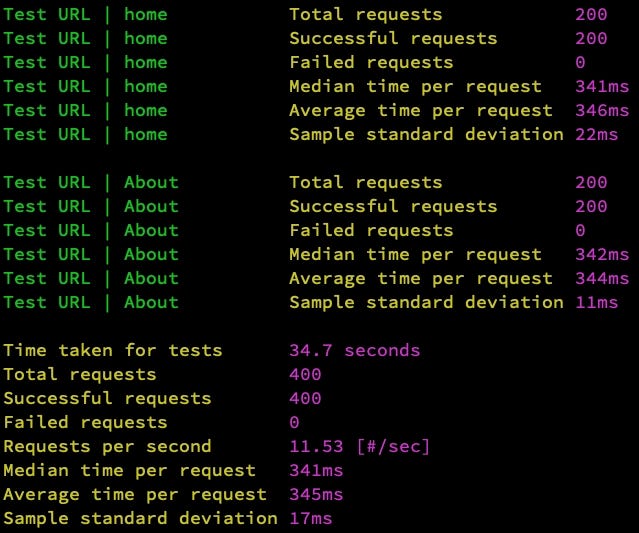Select the home Total requests value 200
The width and height of the screenshot is (639, 533).
[x=591, y=15]
